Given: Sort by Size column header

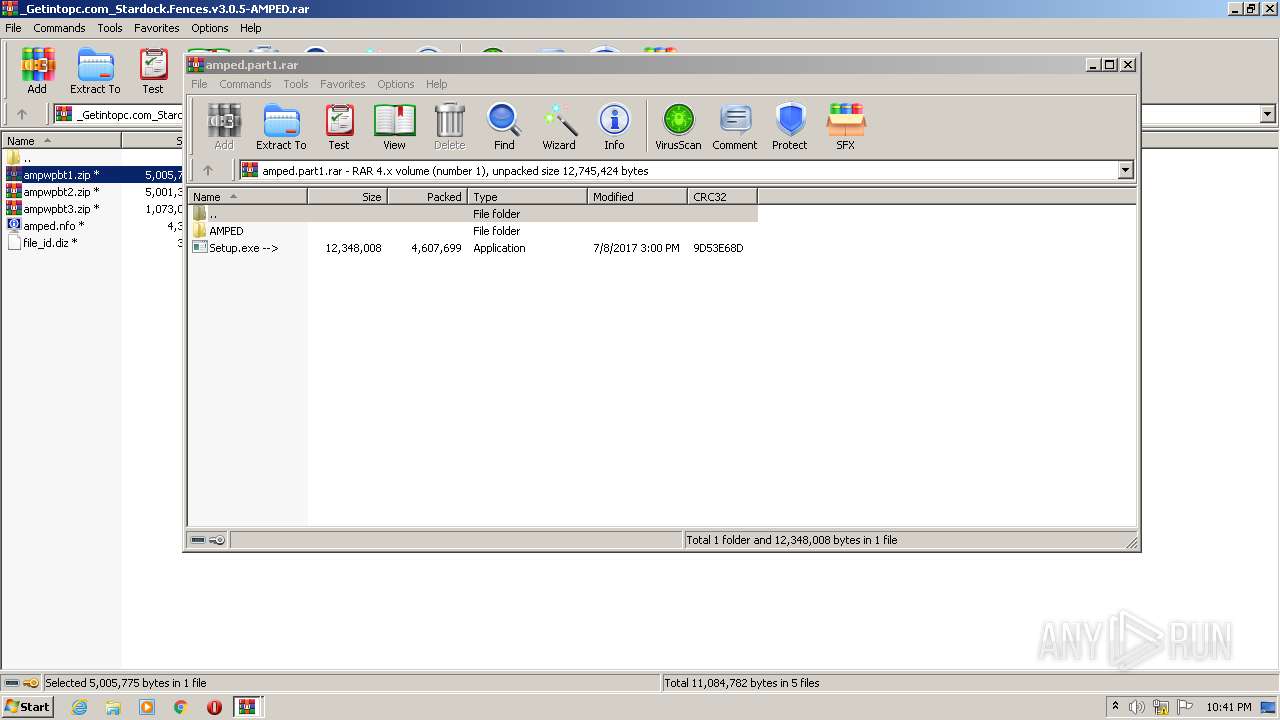Looking at the screenshot, I should [347, 197].
